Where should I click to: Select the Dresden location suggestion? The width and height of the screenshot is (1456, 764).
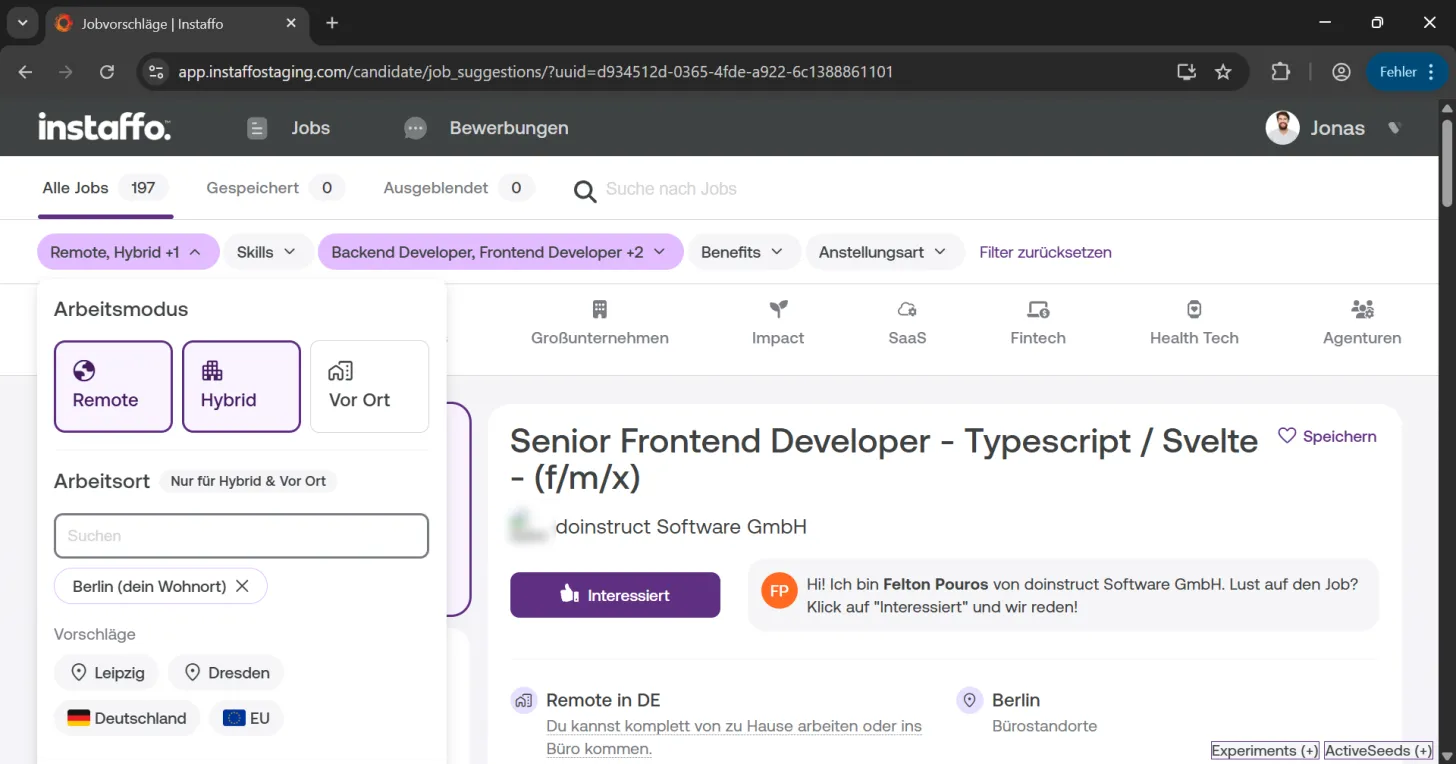click(226, 673)
